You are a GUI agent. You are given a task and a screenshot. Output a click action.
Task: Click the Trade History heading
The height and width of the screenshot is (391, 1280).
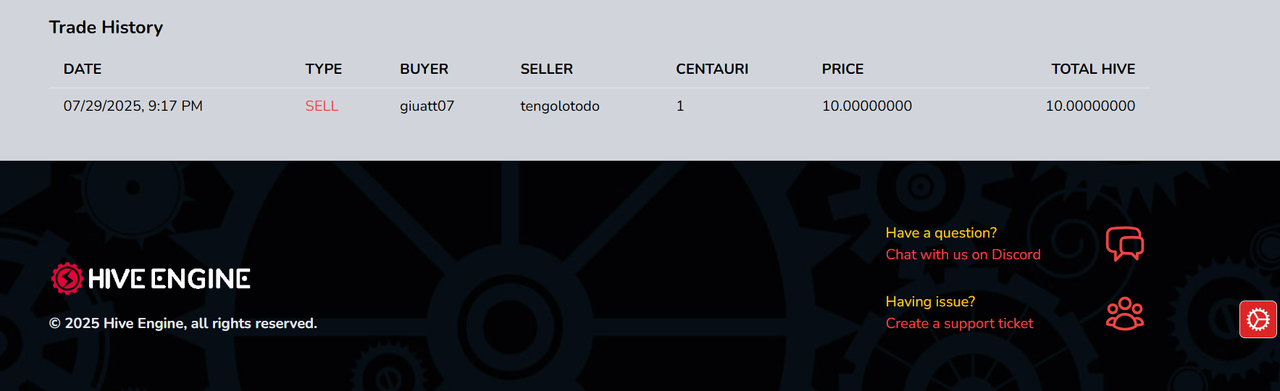[106, 28]
